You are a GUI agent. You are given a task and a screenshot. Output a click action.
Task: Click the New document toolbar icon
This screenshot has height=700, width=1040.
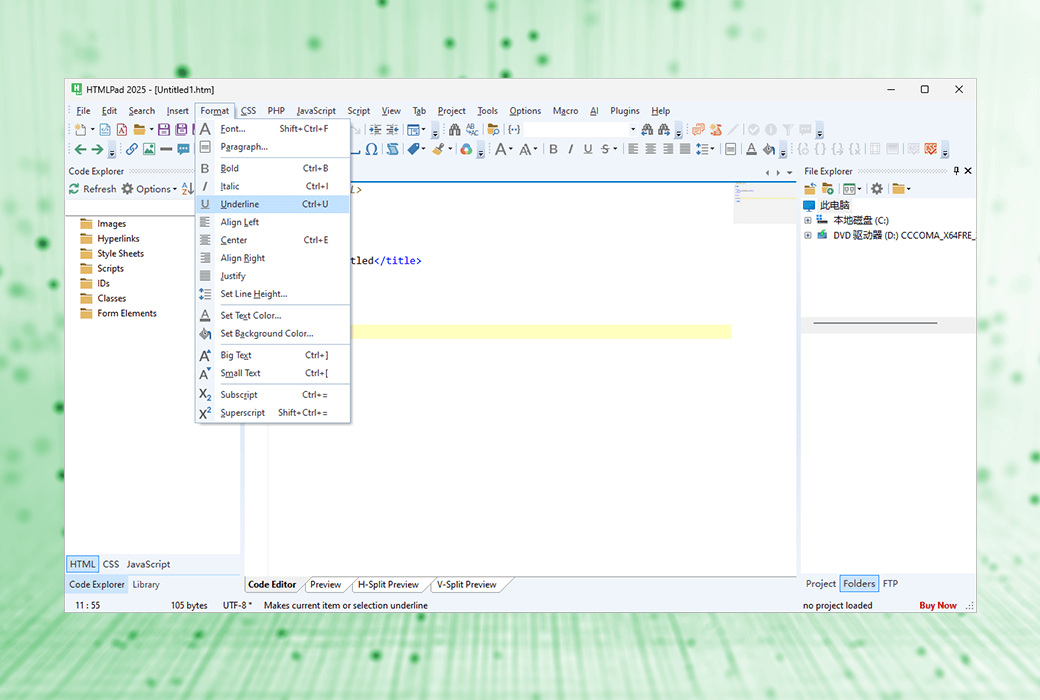80,129
